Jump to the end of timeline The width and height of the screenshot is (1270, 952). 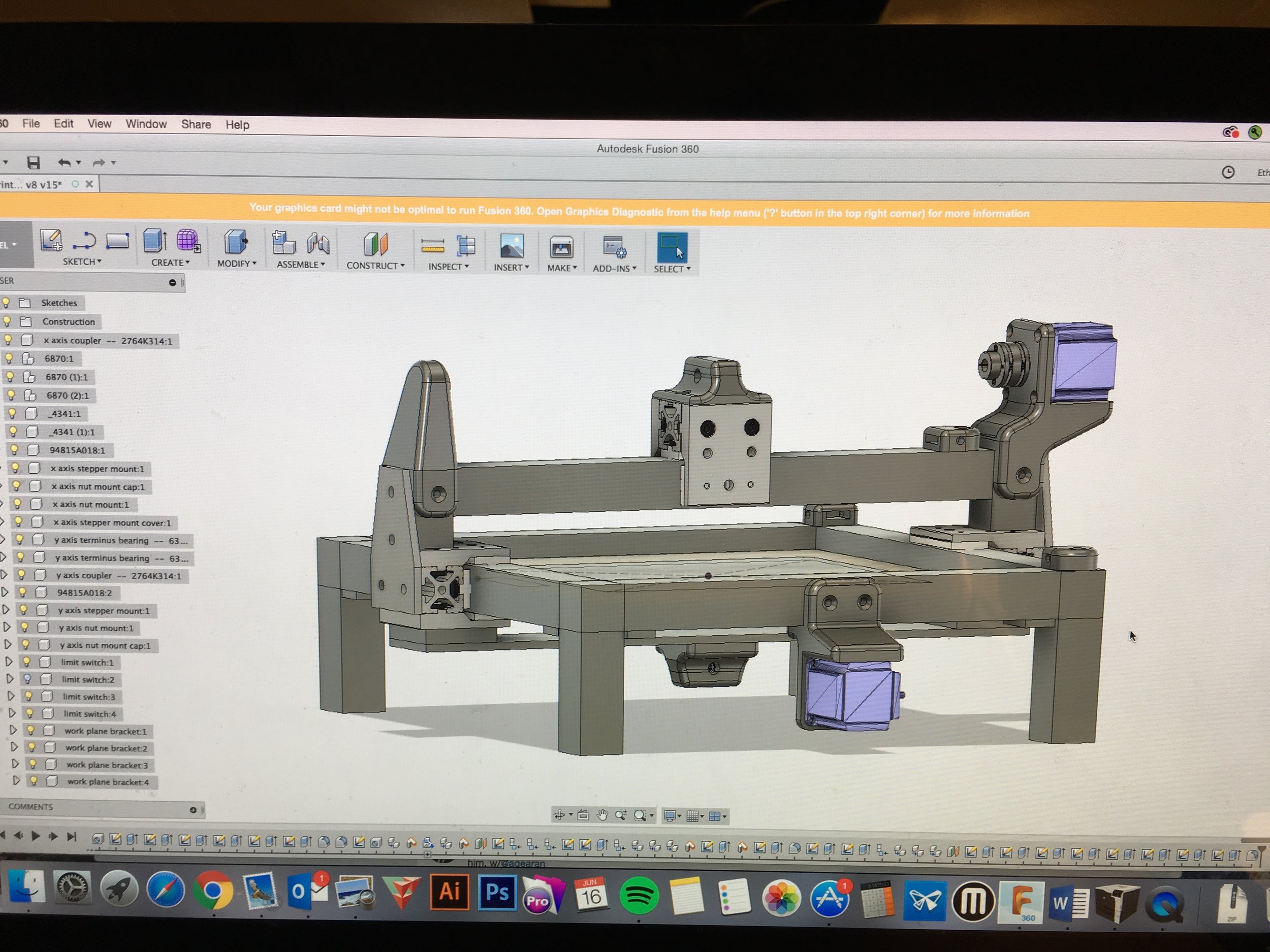coord(72,837)
